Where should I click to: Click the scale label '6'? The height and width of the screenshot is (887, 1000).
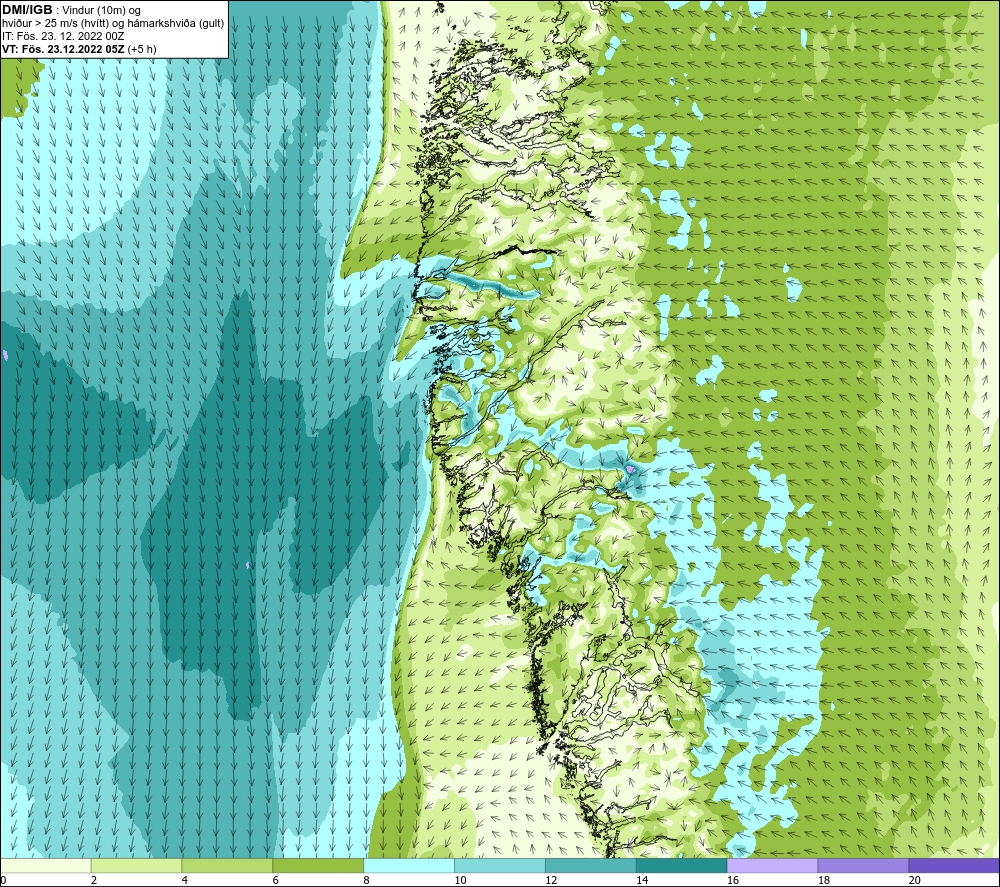[276, 881]
